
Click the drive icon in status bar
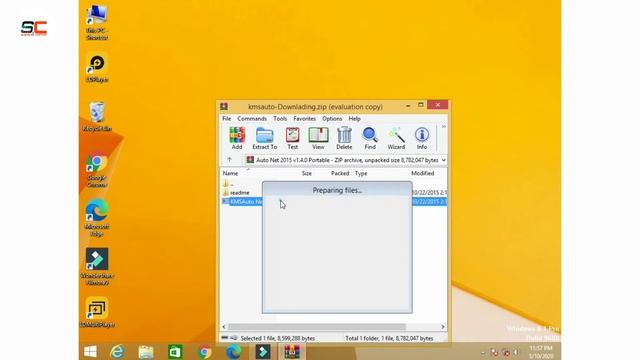click(224, 338)
